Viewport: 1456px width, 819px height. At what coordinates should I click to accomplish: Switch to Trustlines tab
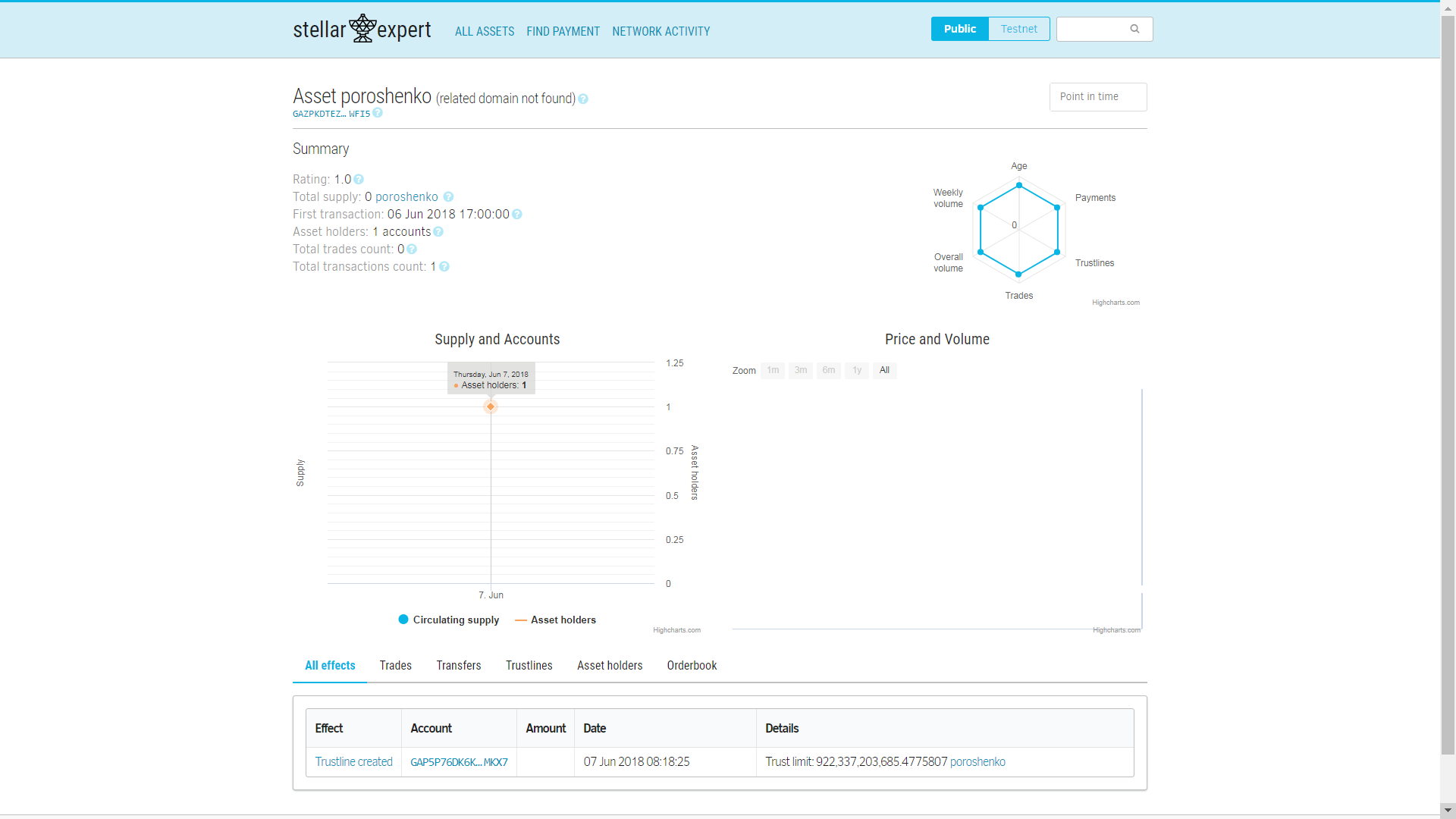pyautogui.click(x=529, y=666)
